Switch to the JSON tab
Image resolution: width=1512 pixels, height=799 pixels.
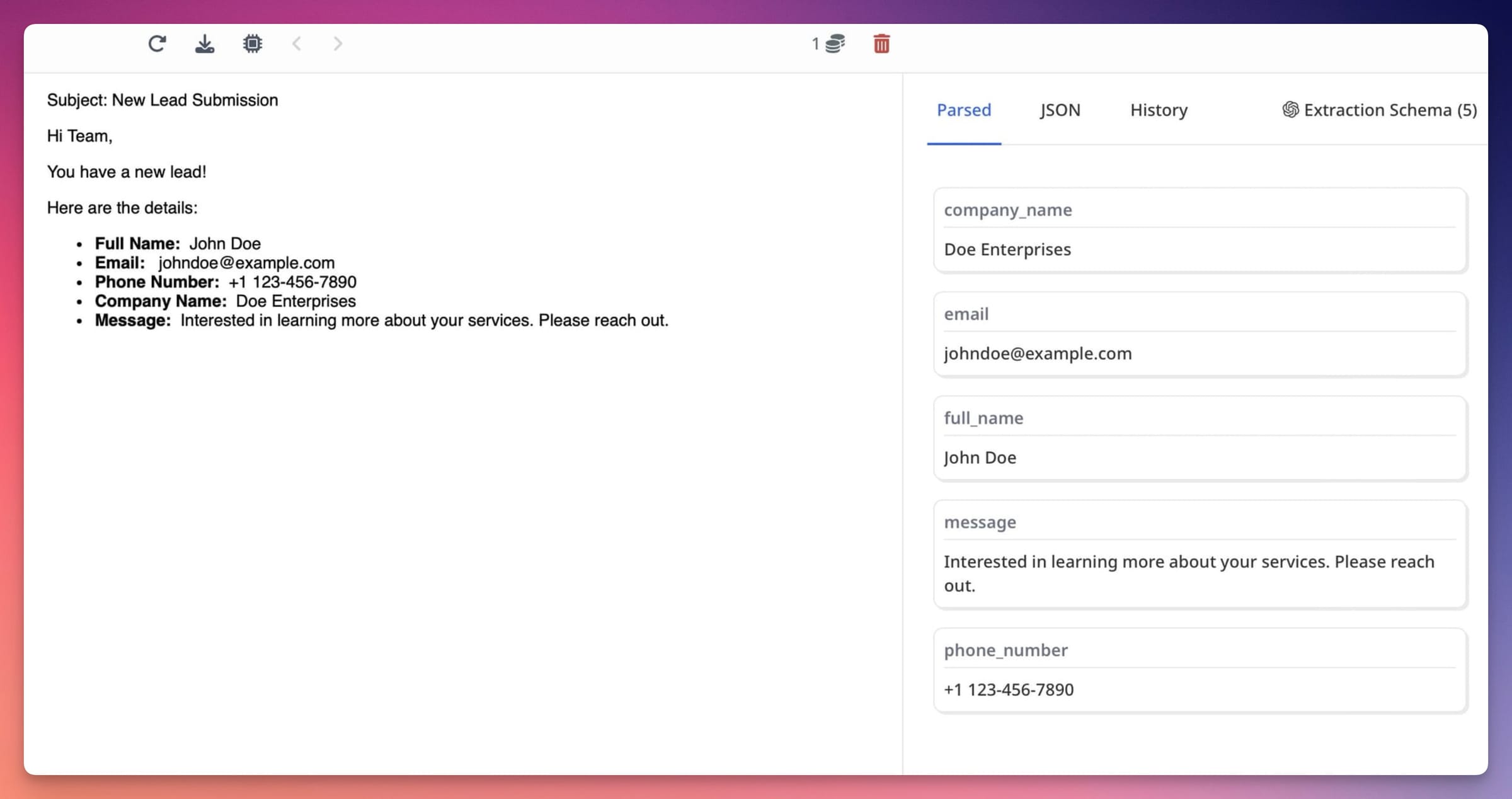pos(1060,110)
